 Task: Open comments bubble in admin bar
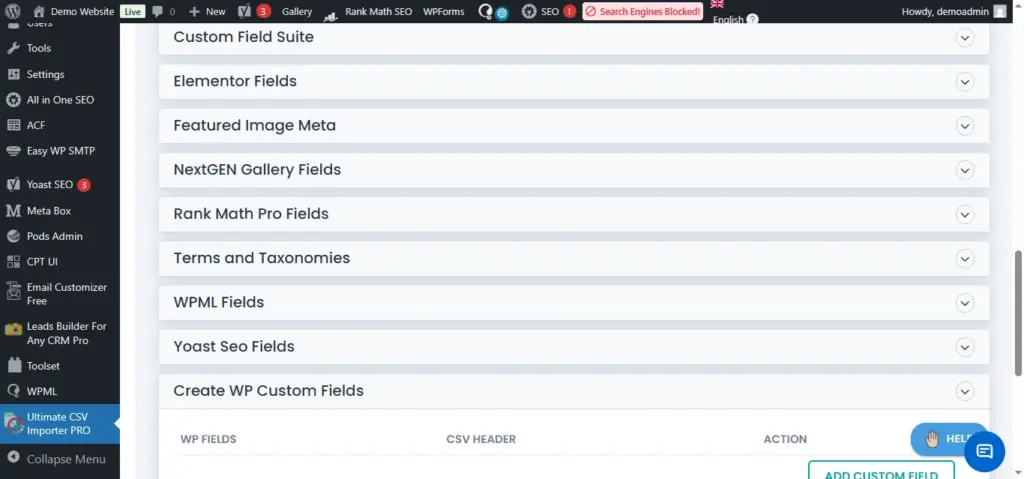157,11
